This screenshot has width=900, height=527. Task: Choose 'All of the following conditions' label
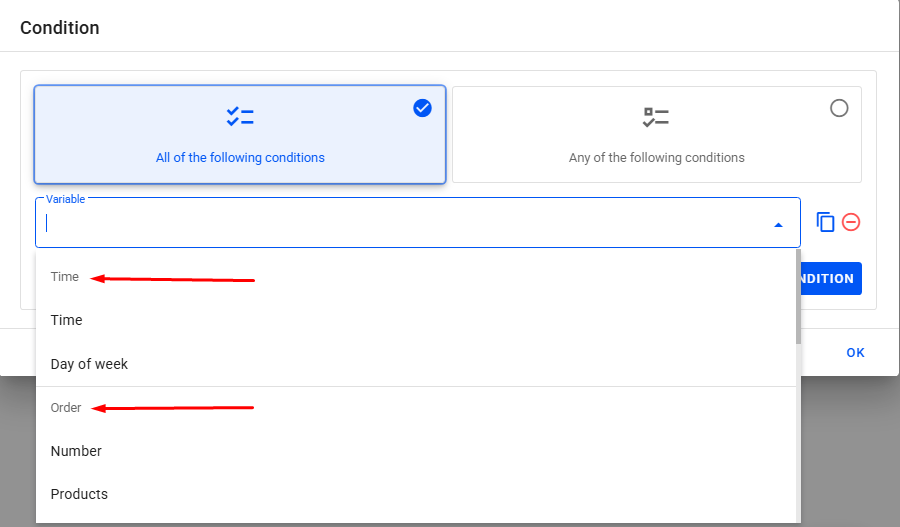coord(240,158)
